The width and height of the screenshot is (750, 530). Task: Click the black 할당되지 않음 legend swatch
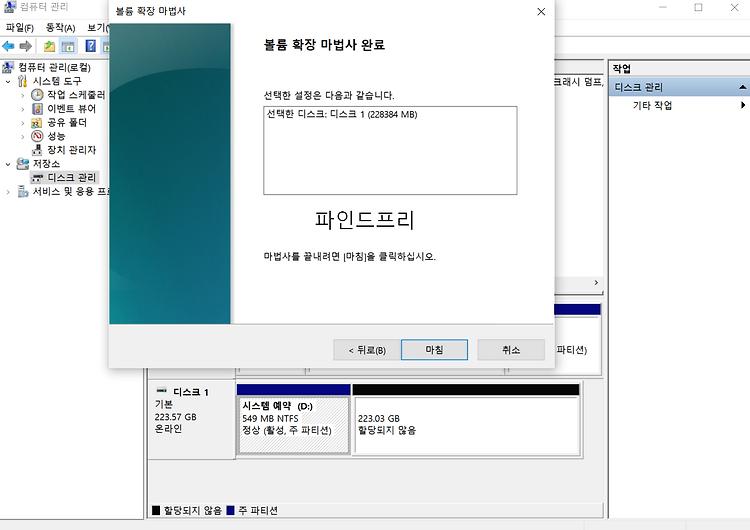[155, 510]
